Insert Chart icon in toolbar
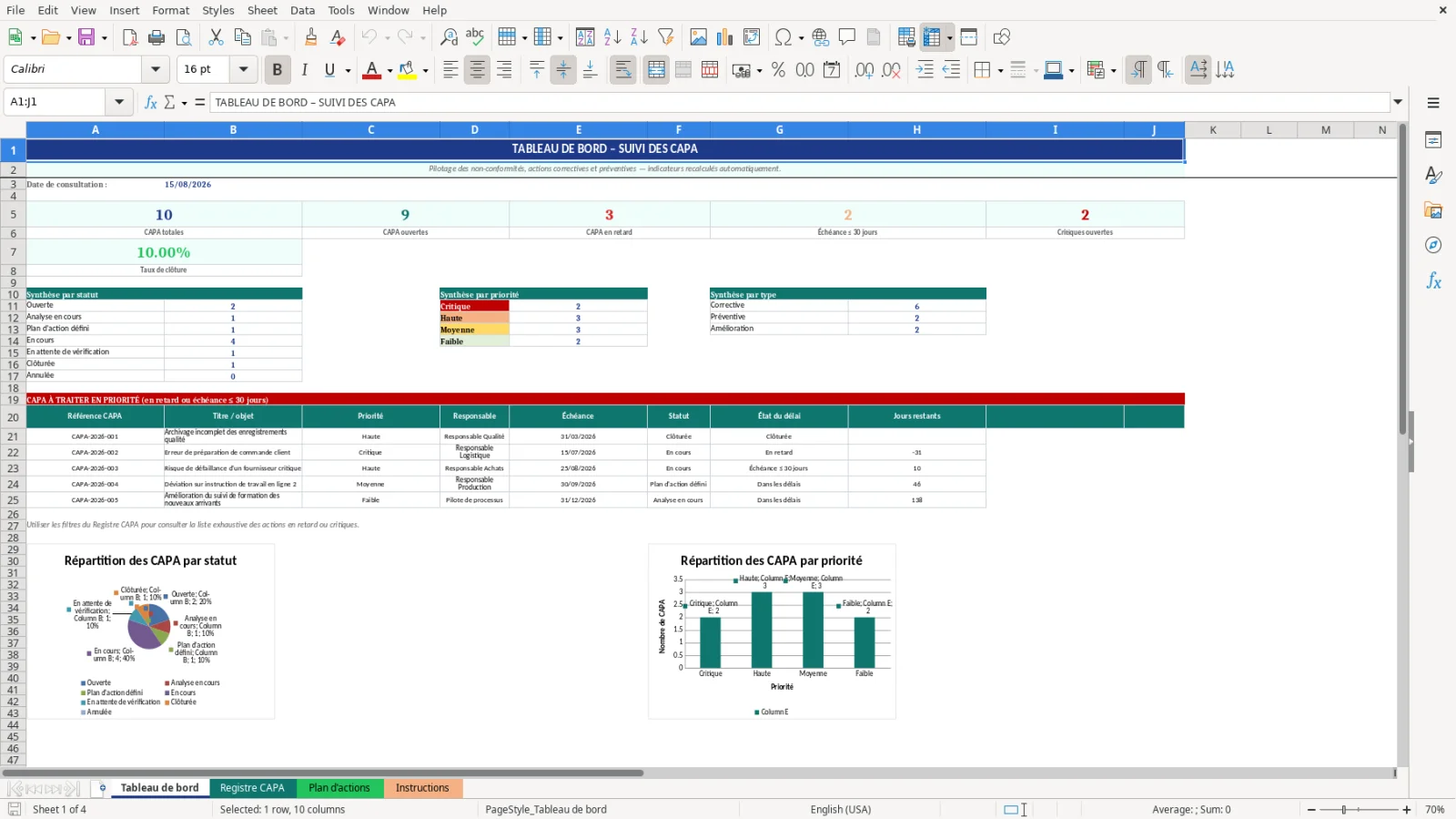Image resolution: width=1456 pixels, height=819 pixels. [725, 37]
